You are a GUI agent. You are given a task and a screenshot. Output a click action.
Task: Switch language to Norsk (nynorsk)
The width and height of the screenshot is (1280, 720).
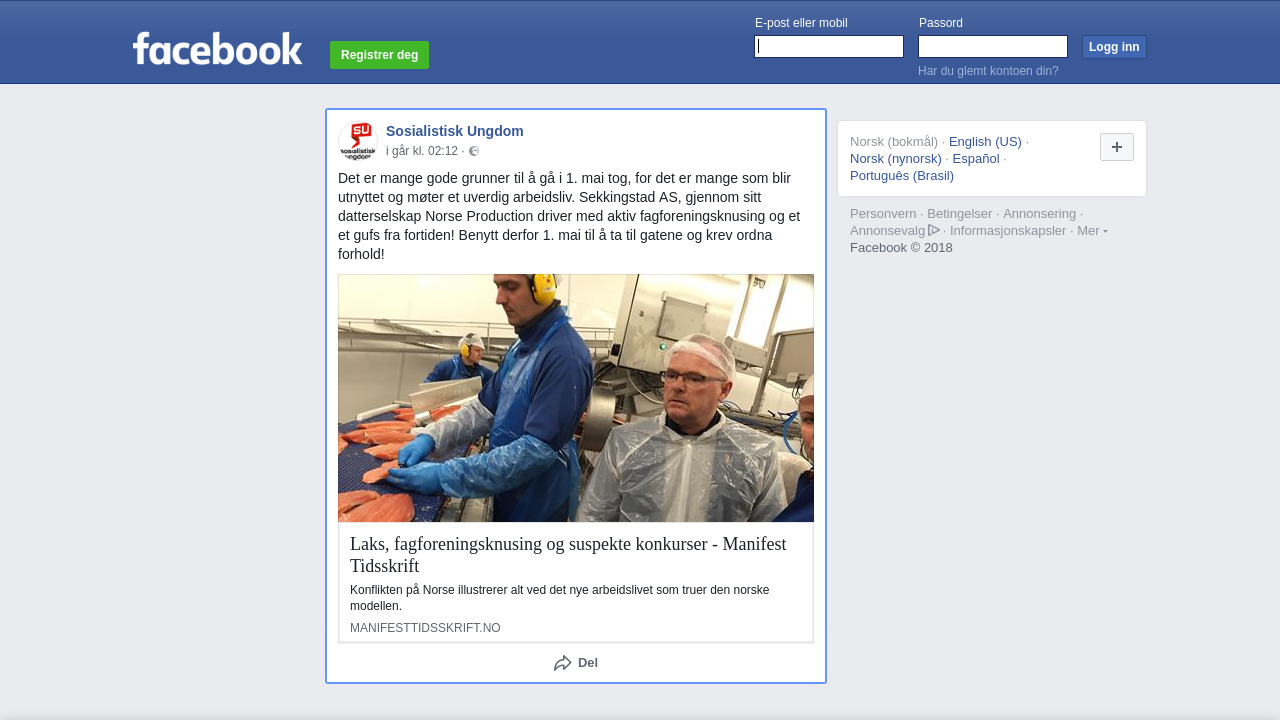coord(896,158)
